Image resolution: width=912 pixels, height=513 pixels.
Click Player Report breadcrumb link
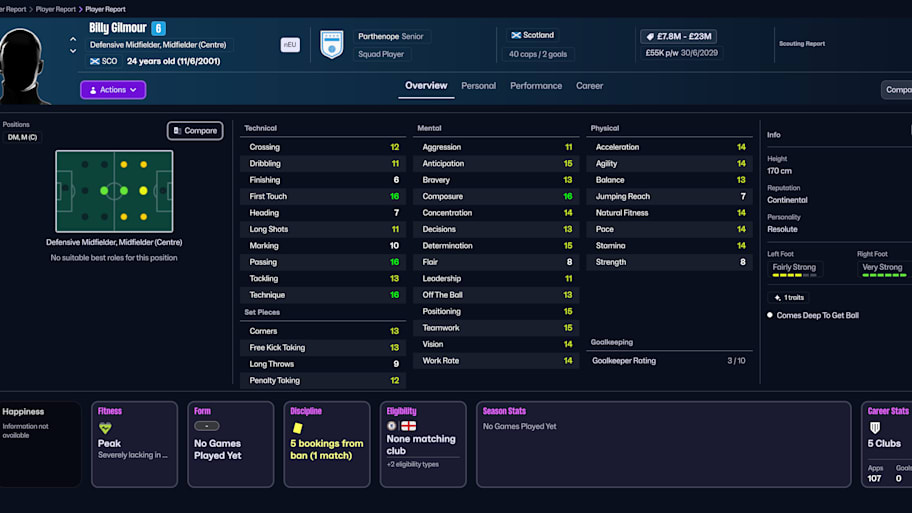[x=56, y=9]
